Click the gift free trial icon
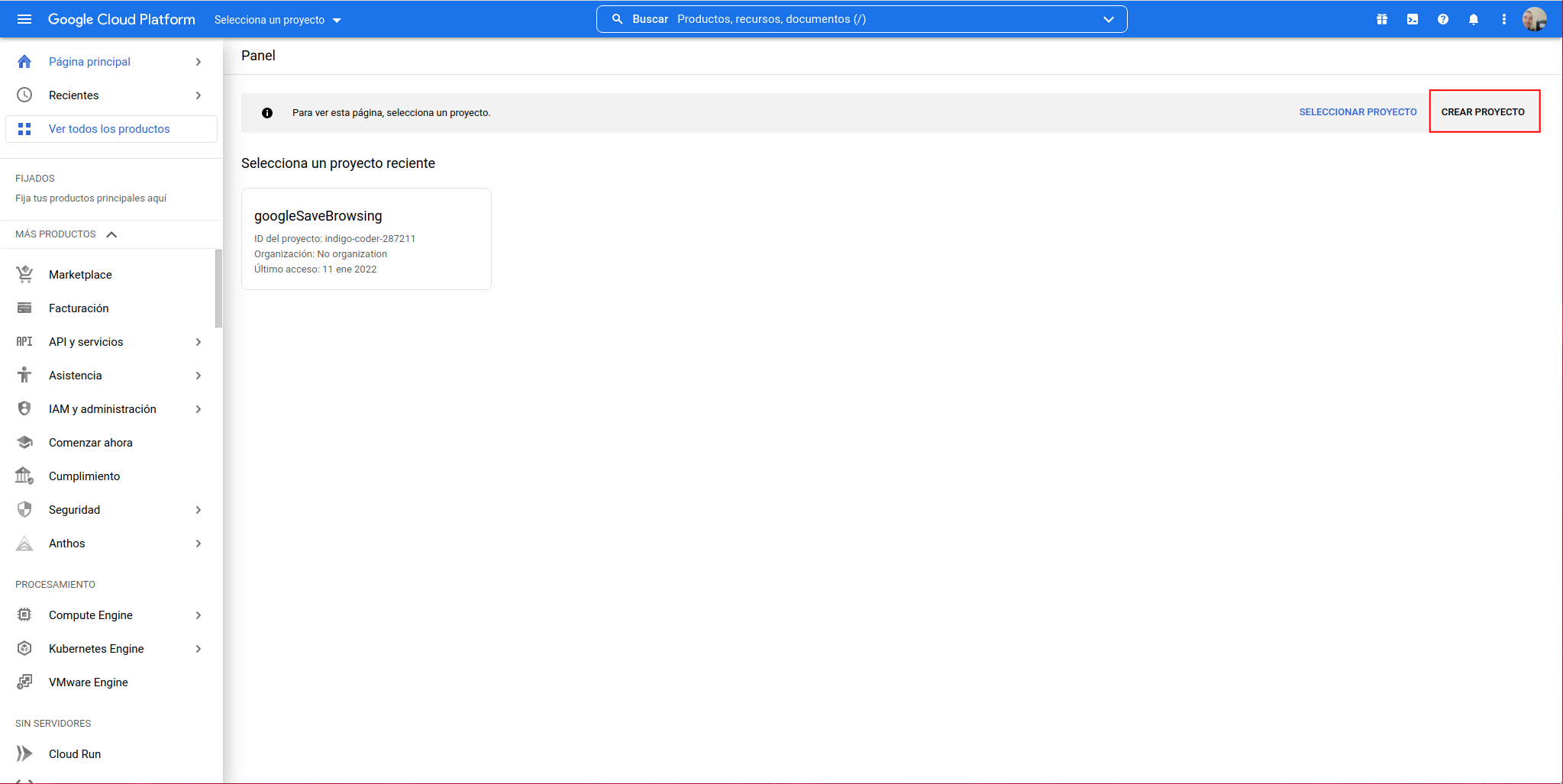The width and height of the screenshot is (1563, 784). (1381, 19)
